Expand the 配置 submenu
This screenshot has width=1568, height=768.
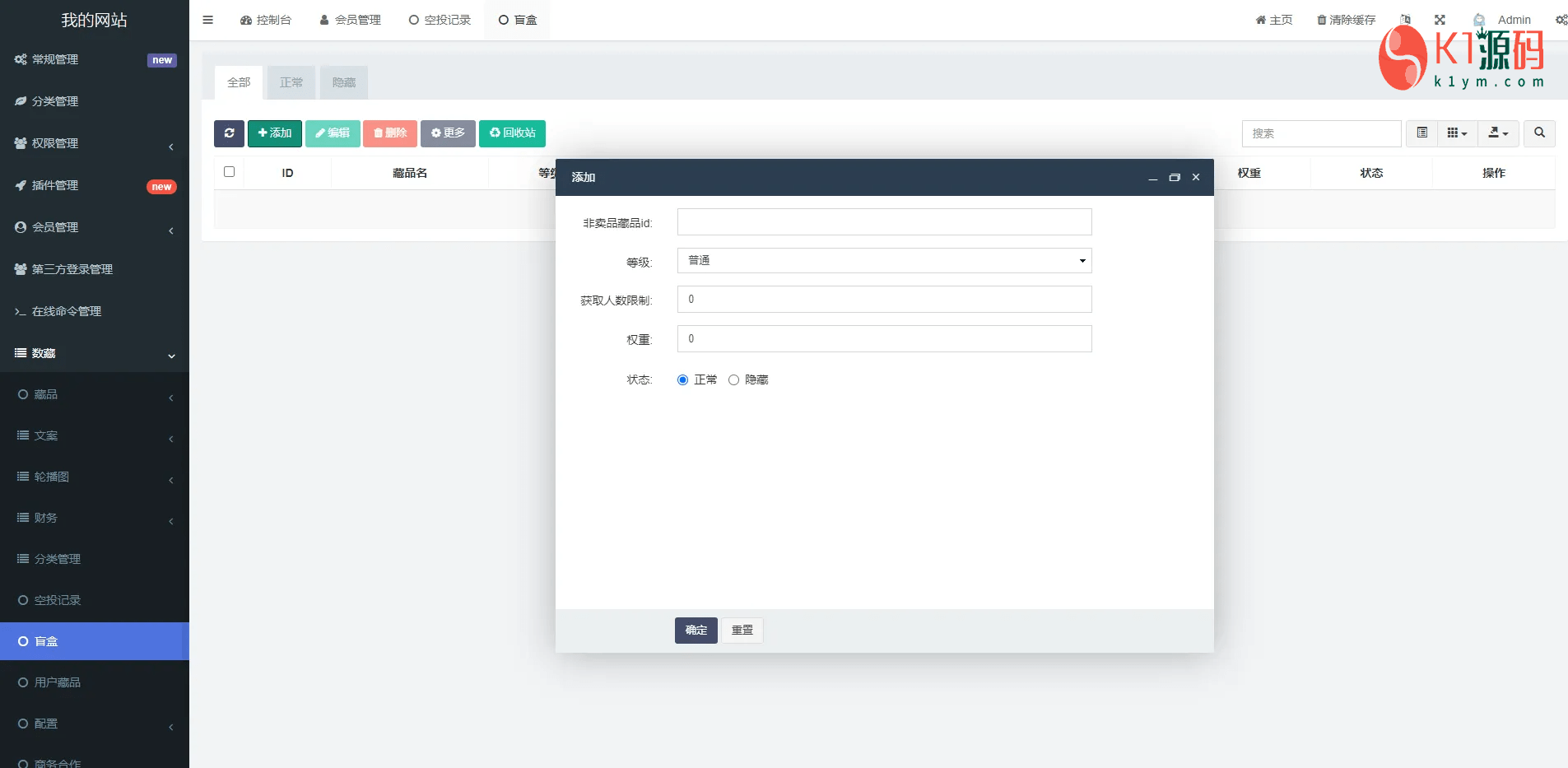[95, 724]
